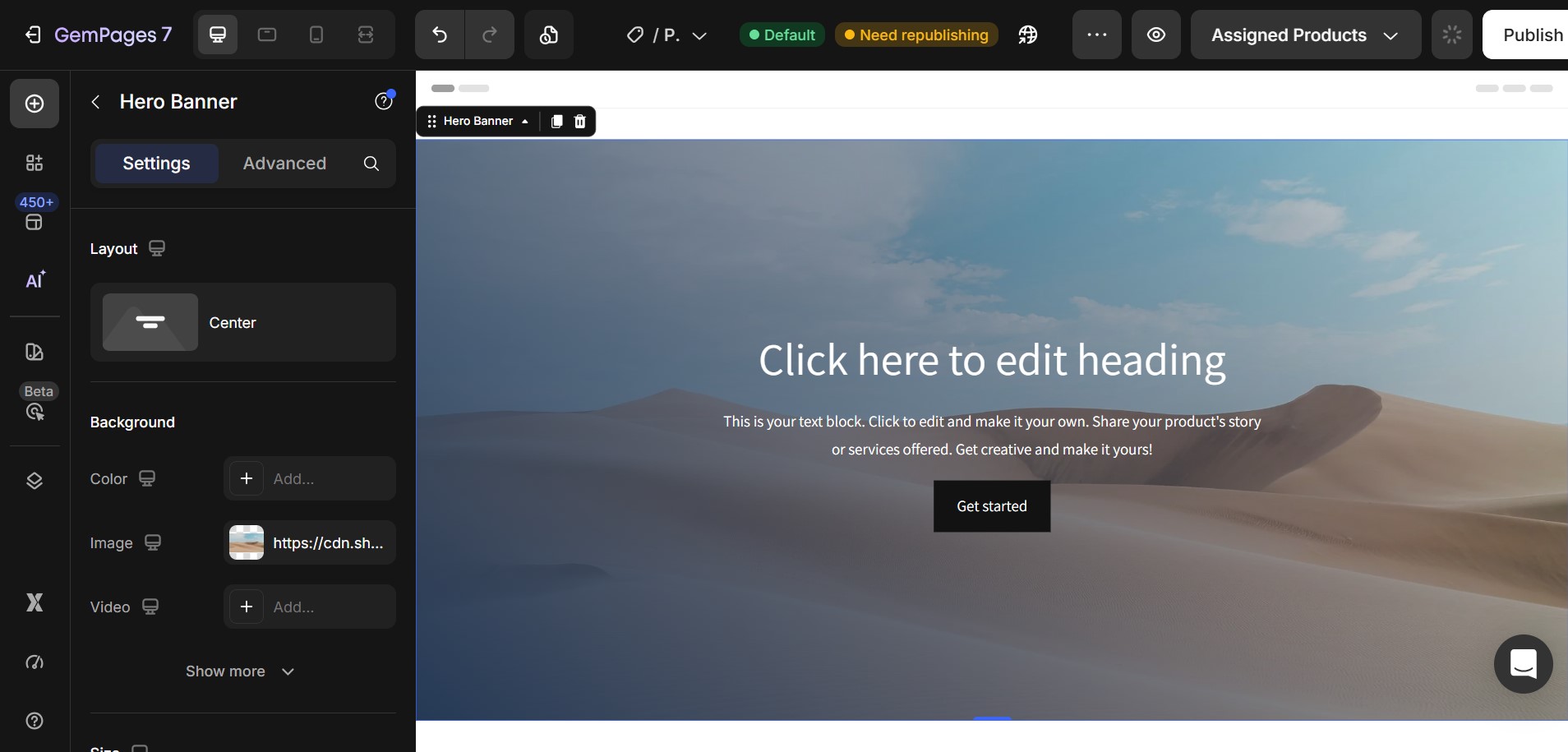Screen dimensions: 1568x752
Task: Open the add element plus icon
Action: (x=35, y=104)
